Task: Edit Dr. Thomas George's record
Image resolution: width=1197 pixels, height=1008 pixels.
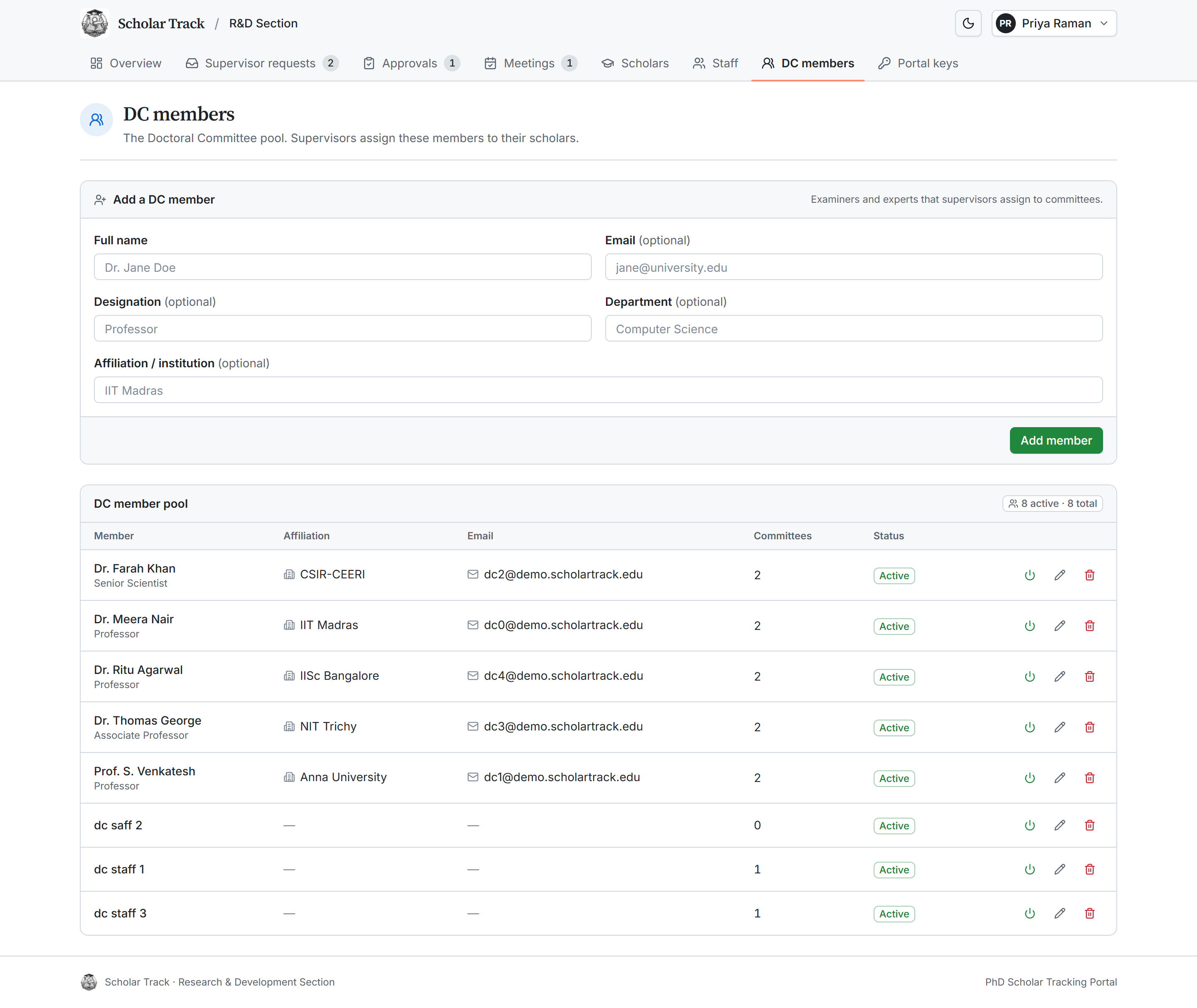Action: pyautogui.click(x=1060, y=727)
